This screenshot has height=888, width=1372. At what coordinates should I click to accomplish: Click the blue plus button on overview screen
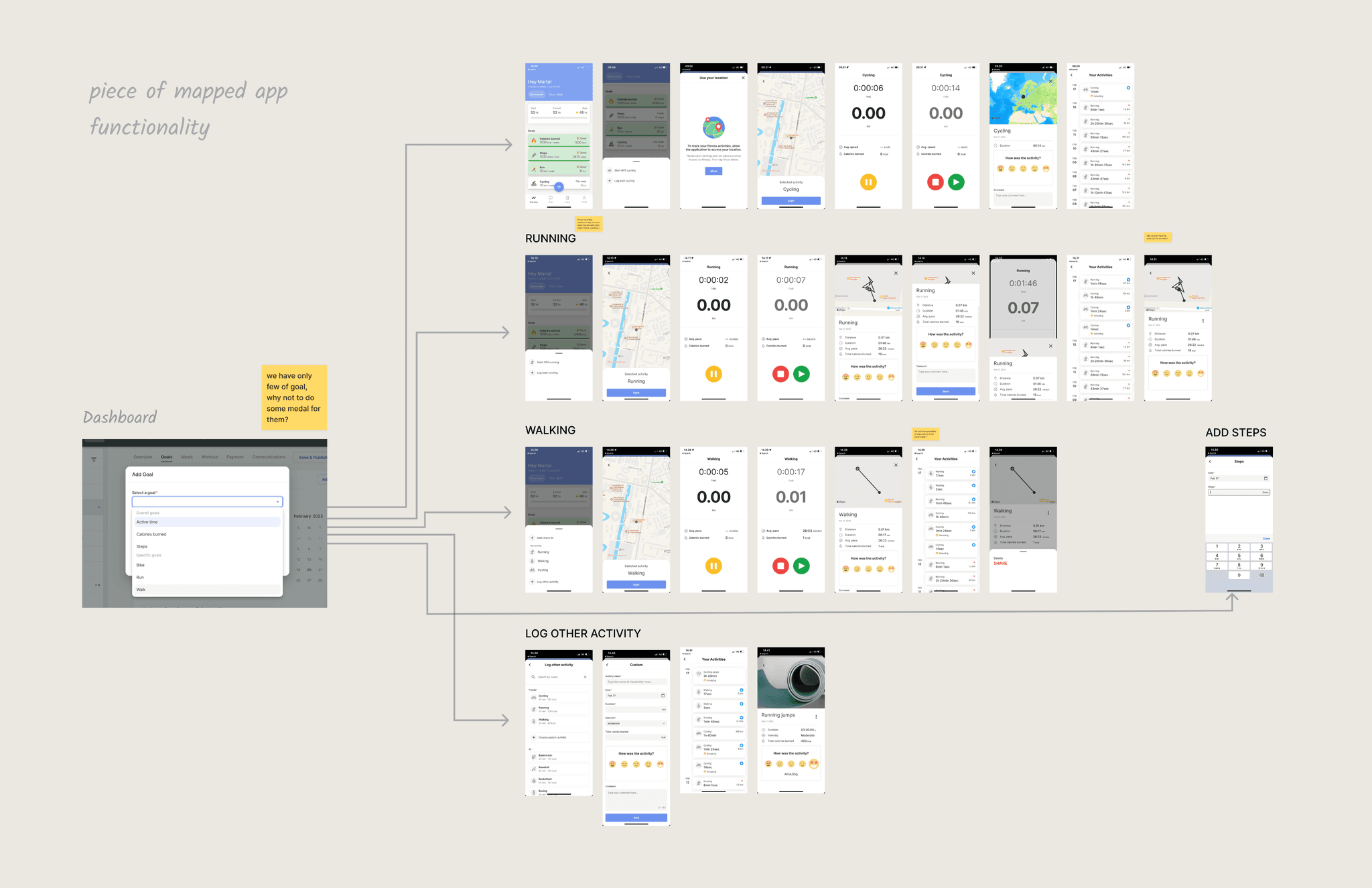pos(559,187)
